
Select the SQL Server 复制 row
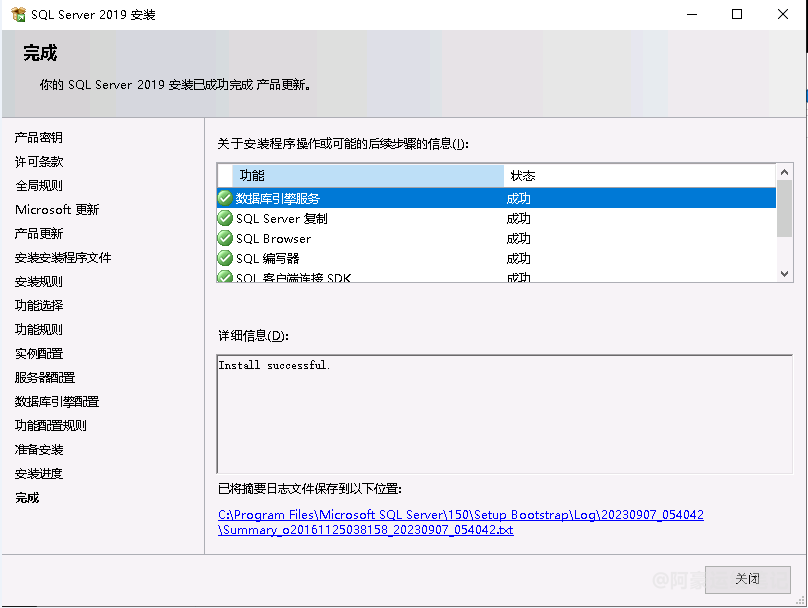click(x=497, y=218)
